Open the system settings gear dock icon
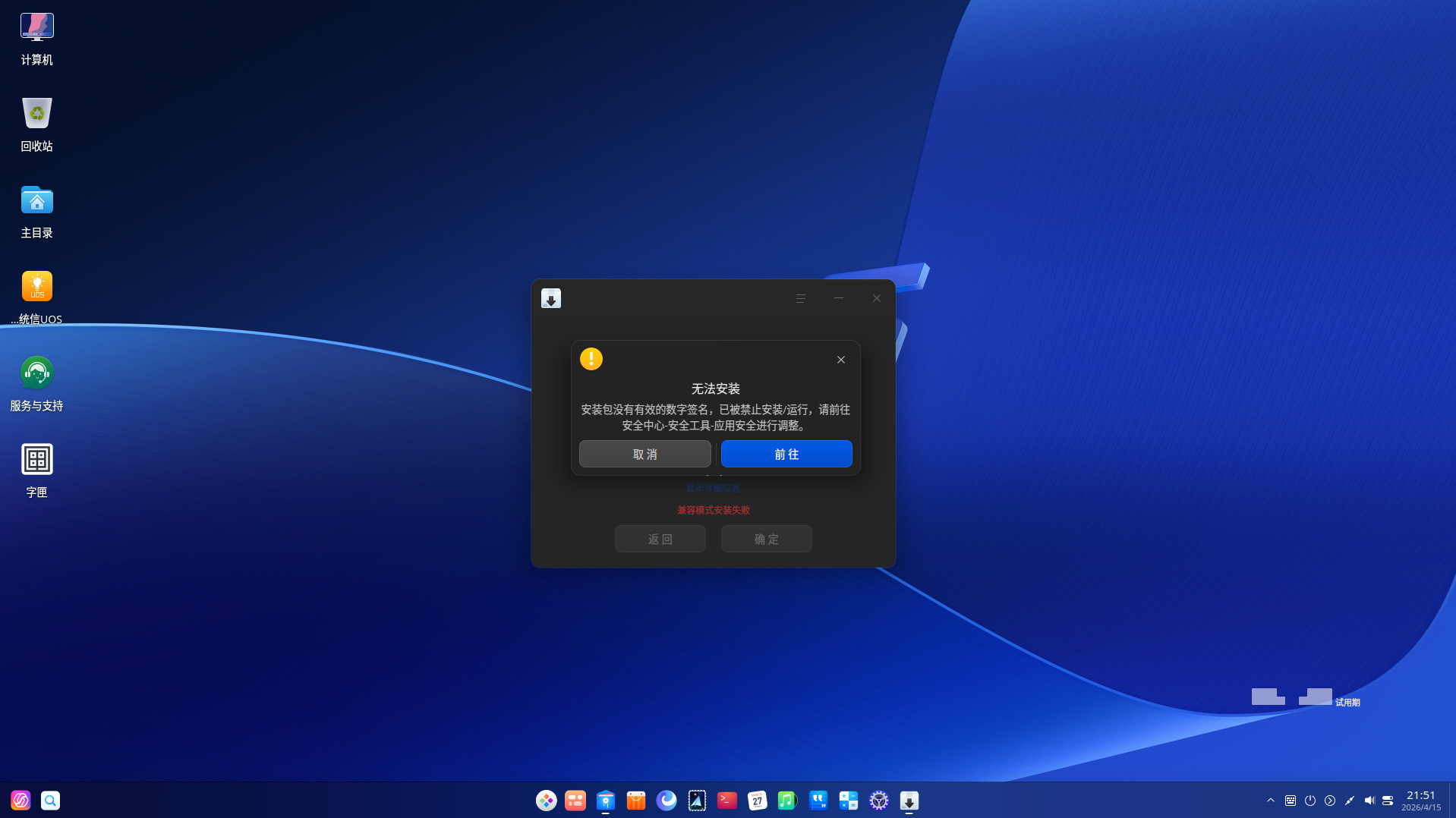 pyautogui.click(x=879, y=801)
